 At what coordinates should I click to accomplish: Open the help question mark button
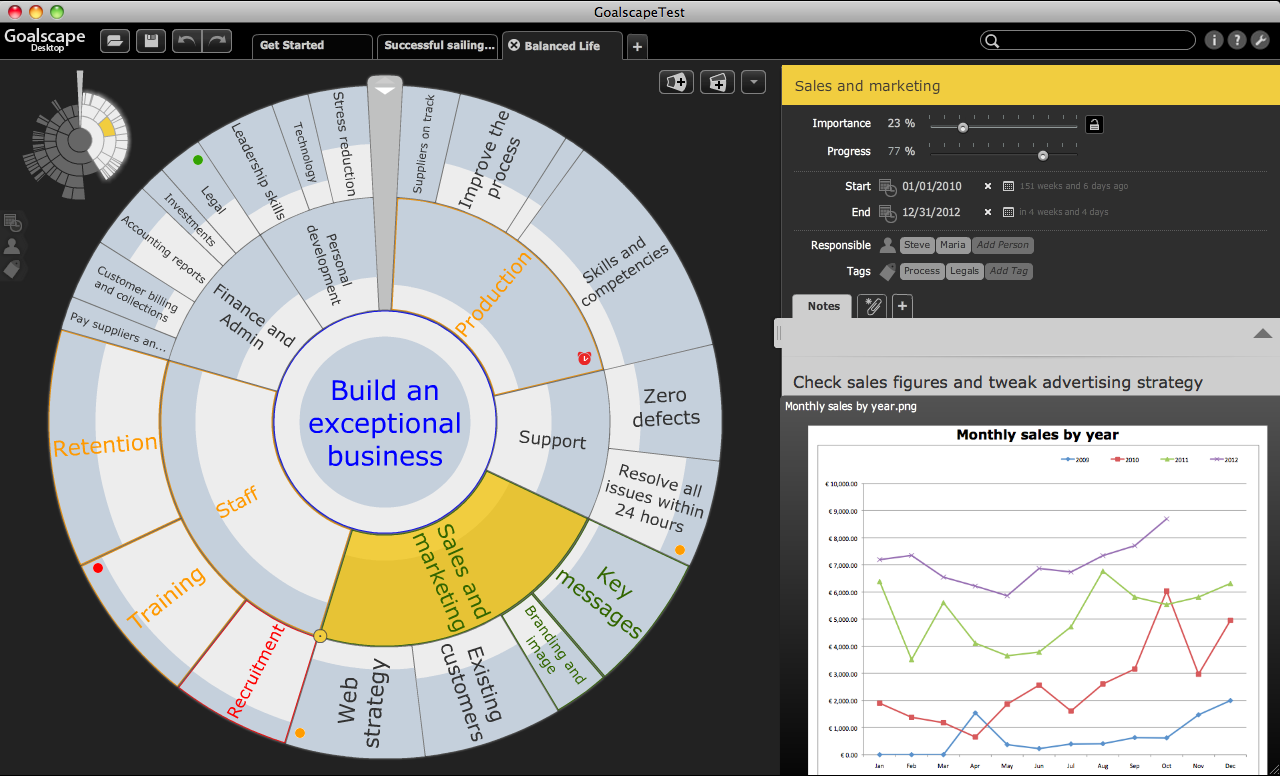[x=1237, y=41]
